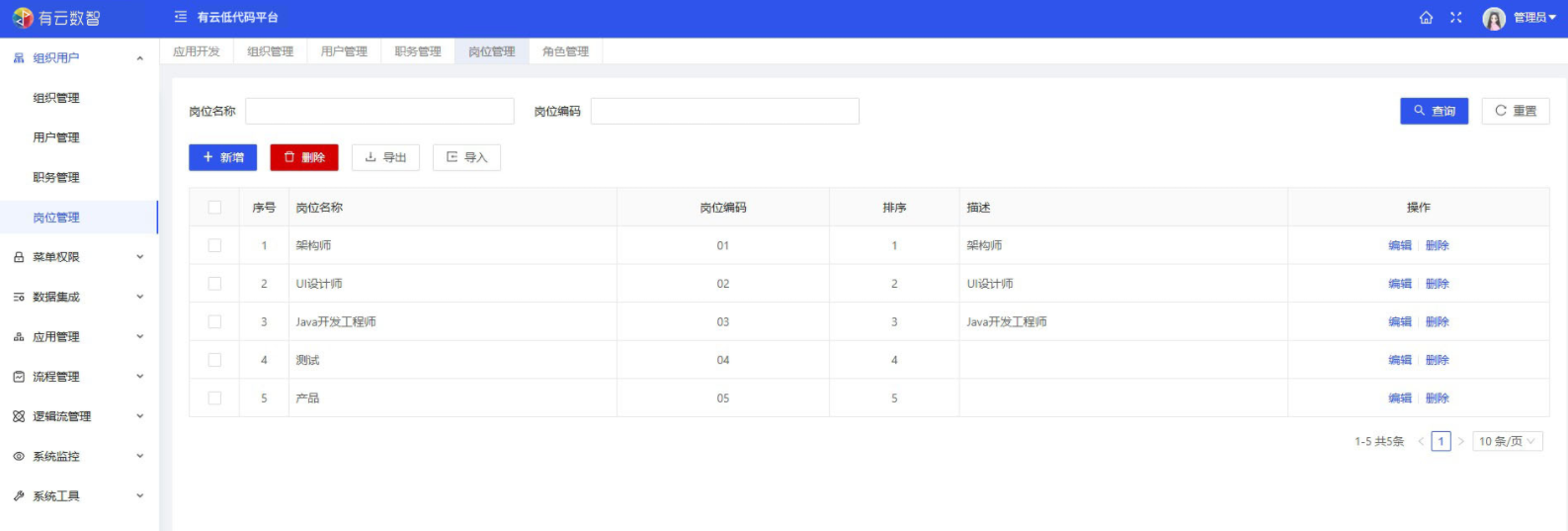
Task: Click the 逻辑流管理 sidebar icon
Action: (19, 416)
